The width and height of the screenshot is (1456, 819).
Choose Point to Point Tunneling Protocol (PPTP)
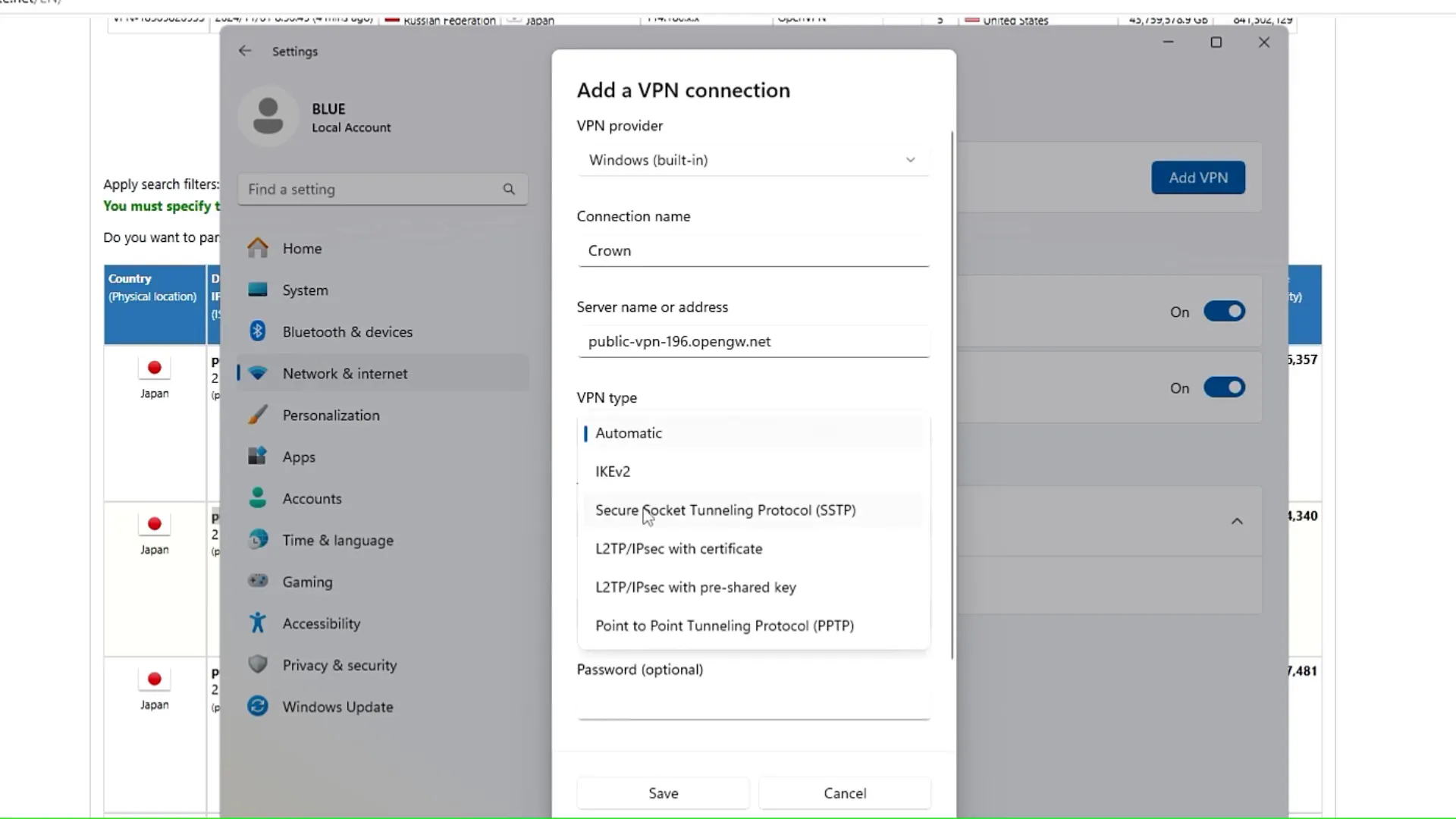pos(754,626)
